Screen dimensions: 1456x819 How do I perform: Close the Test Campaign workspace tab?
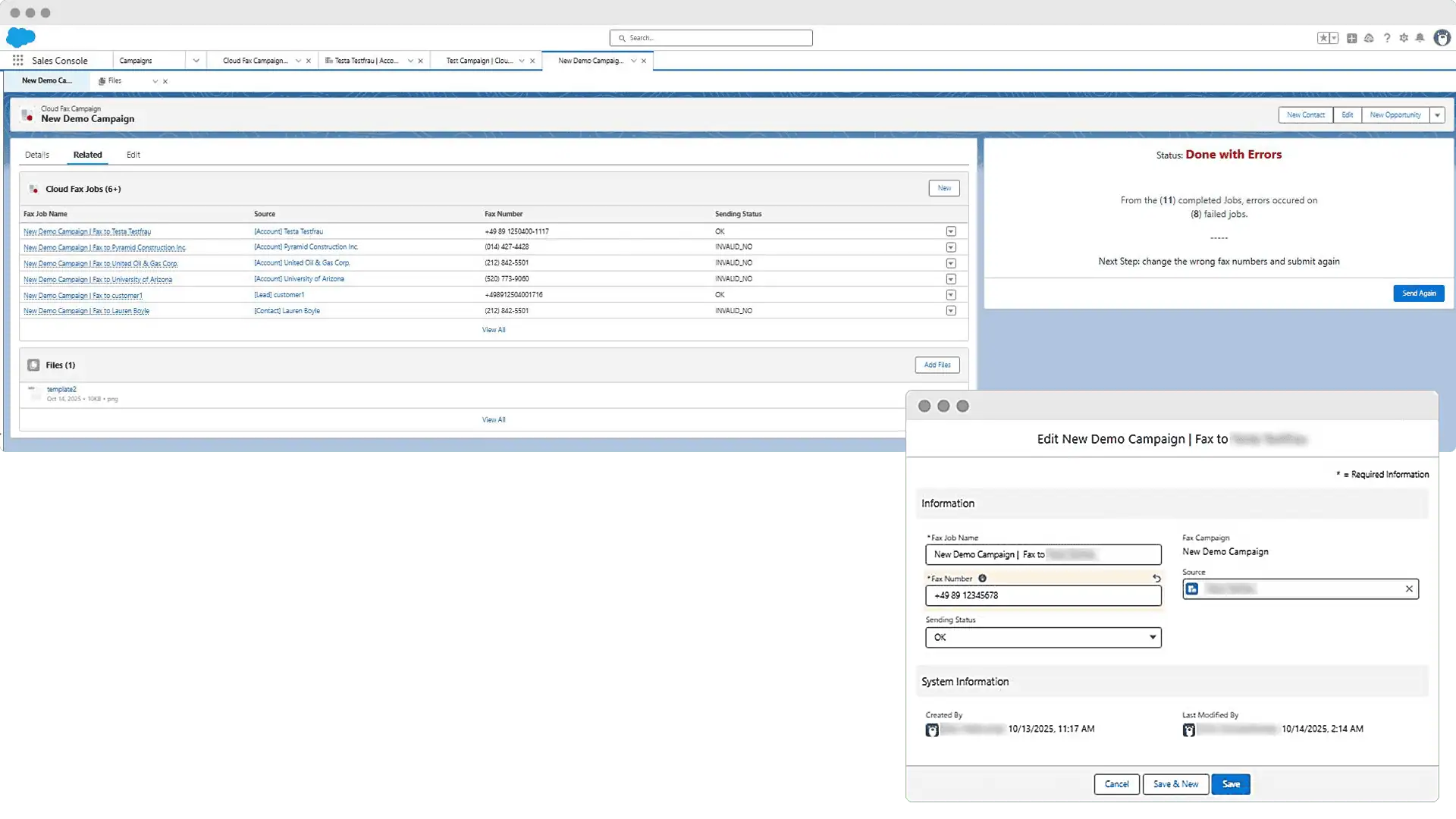(x=532, y=61)
